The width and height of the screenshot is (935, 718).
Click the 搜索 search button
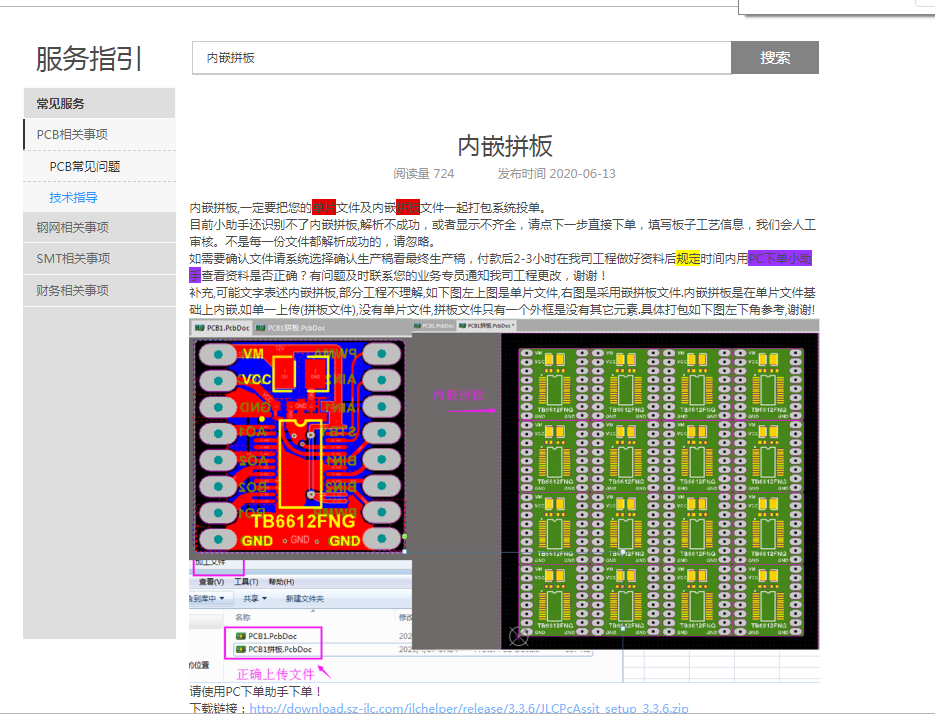point(775,58)
